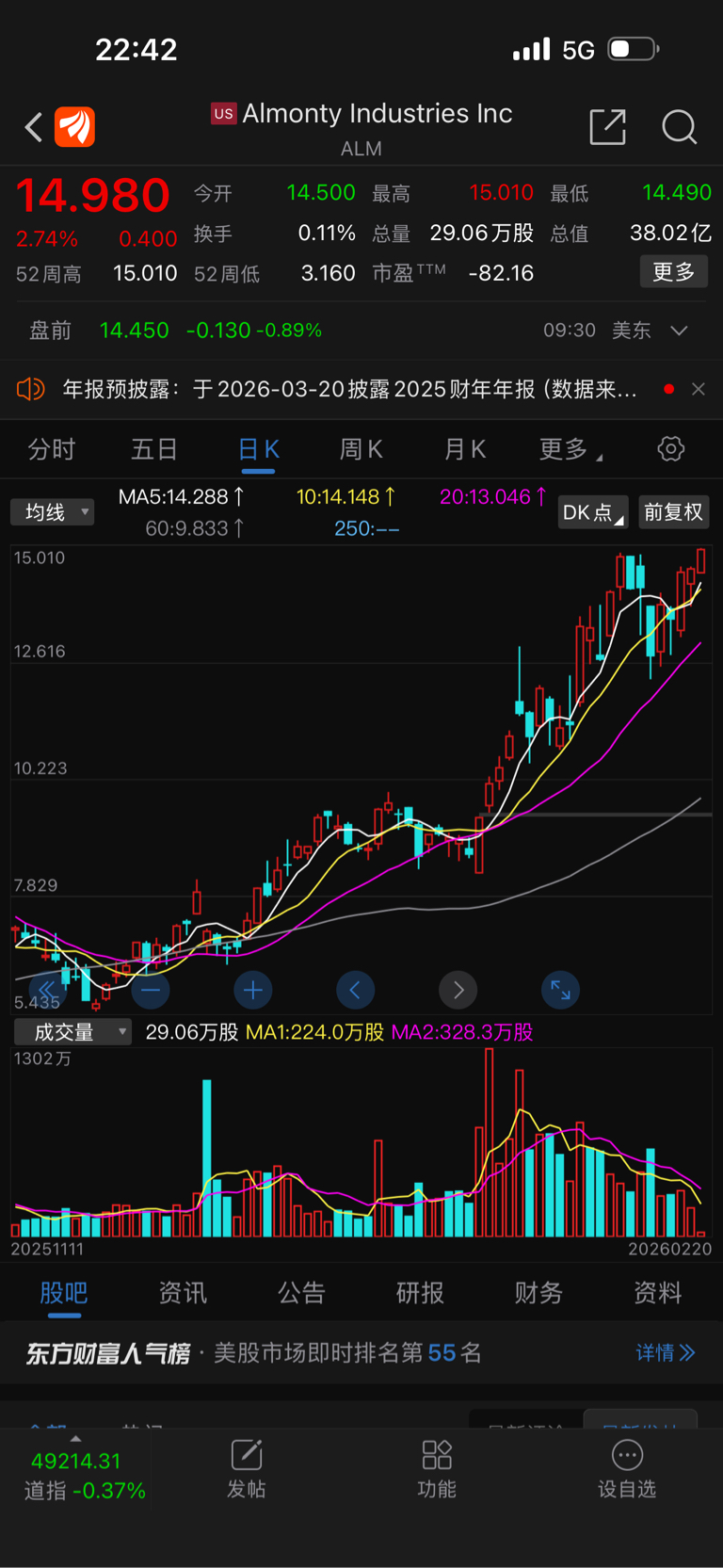Tap the Almonty Industries Inc title
Screen dimensions: 723x1568
point(378,113)
